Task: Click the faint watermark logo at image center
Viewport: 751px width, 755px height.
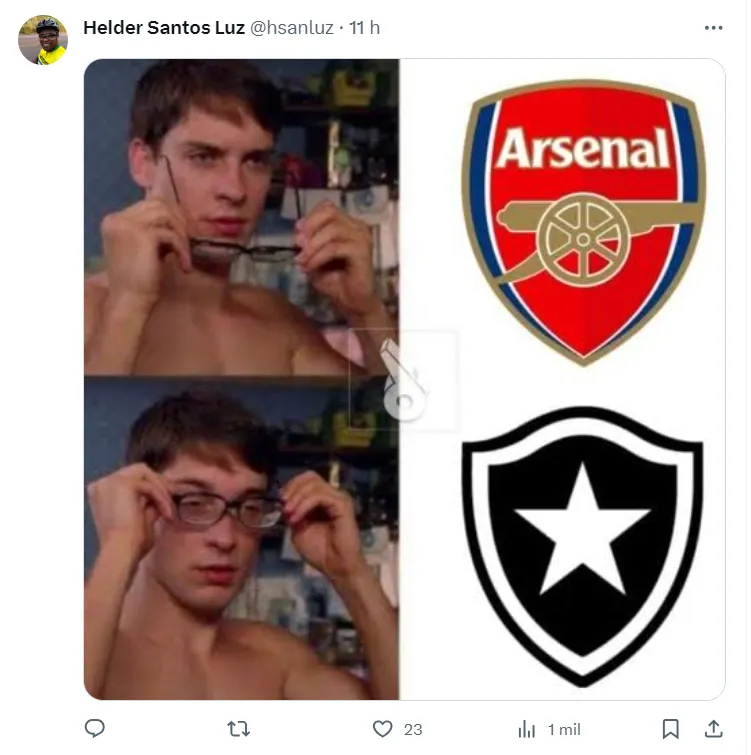Action: pos(403,381)
